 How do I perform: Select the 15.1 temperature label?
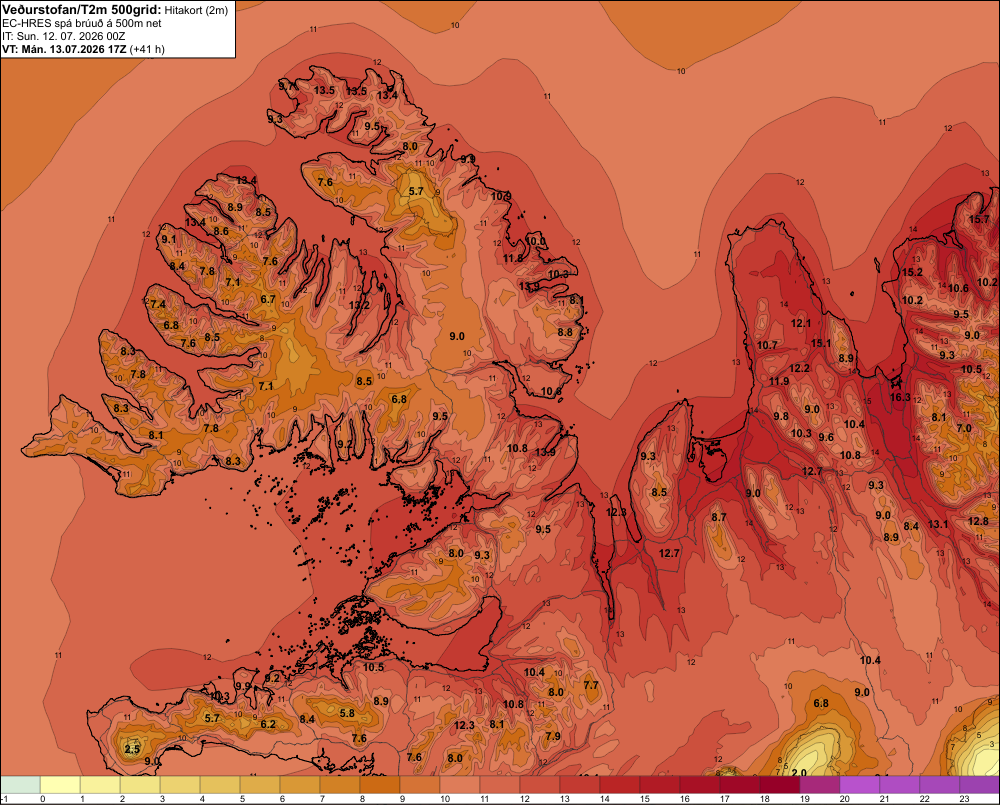pyautogui.click(x=821, y=343)
